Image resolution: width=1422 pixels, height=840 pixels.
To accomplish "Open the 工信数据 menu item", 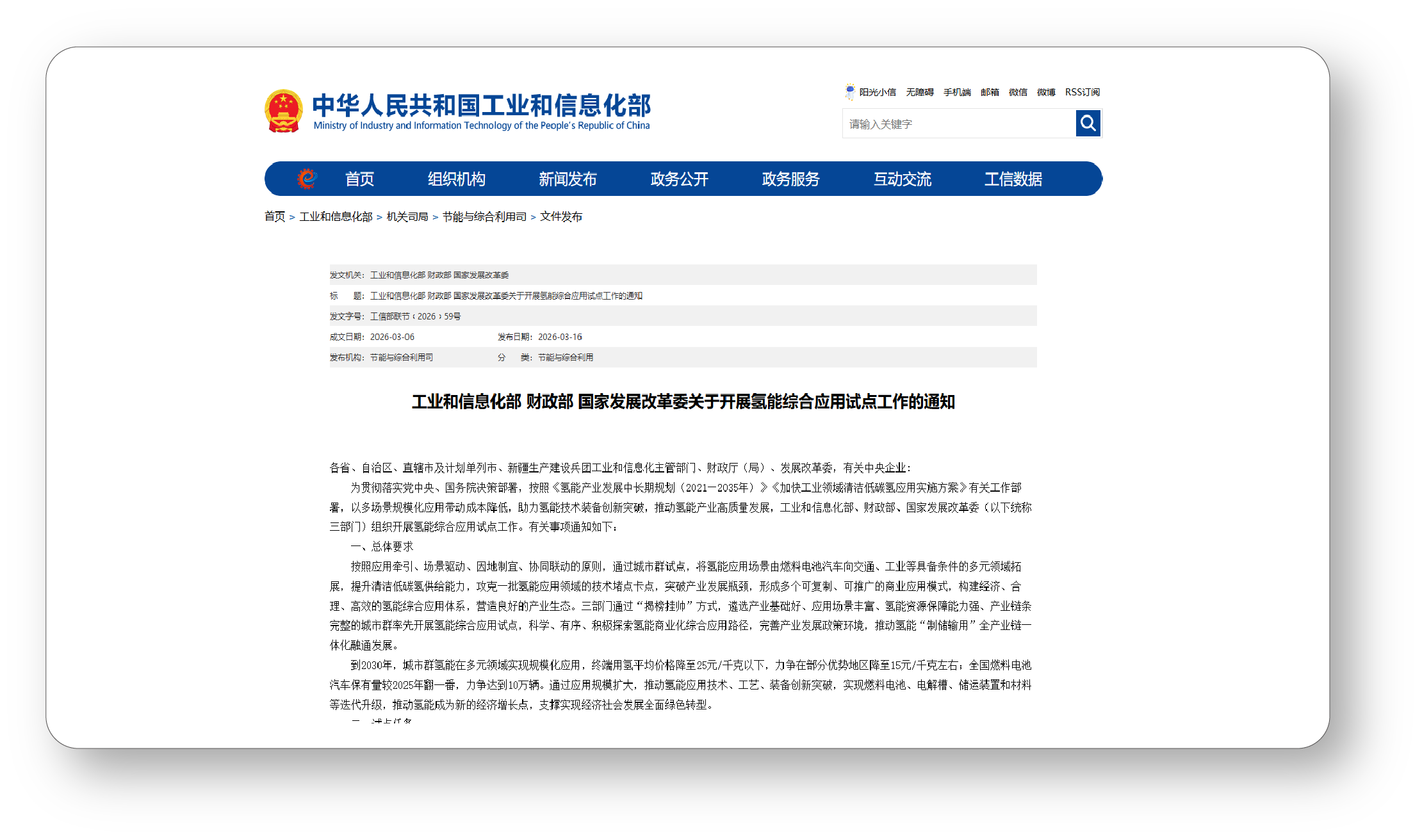I will (x=1013, y=179).
